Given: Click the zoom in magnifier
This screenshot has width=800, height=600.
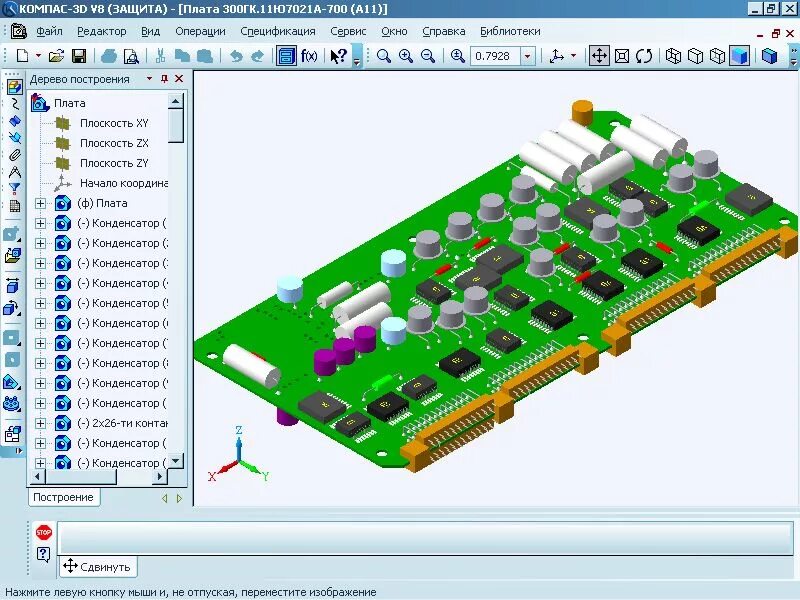Looking at the screenshot, I should click(406, 56).
